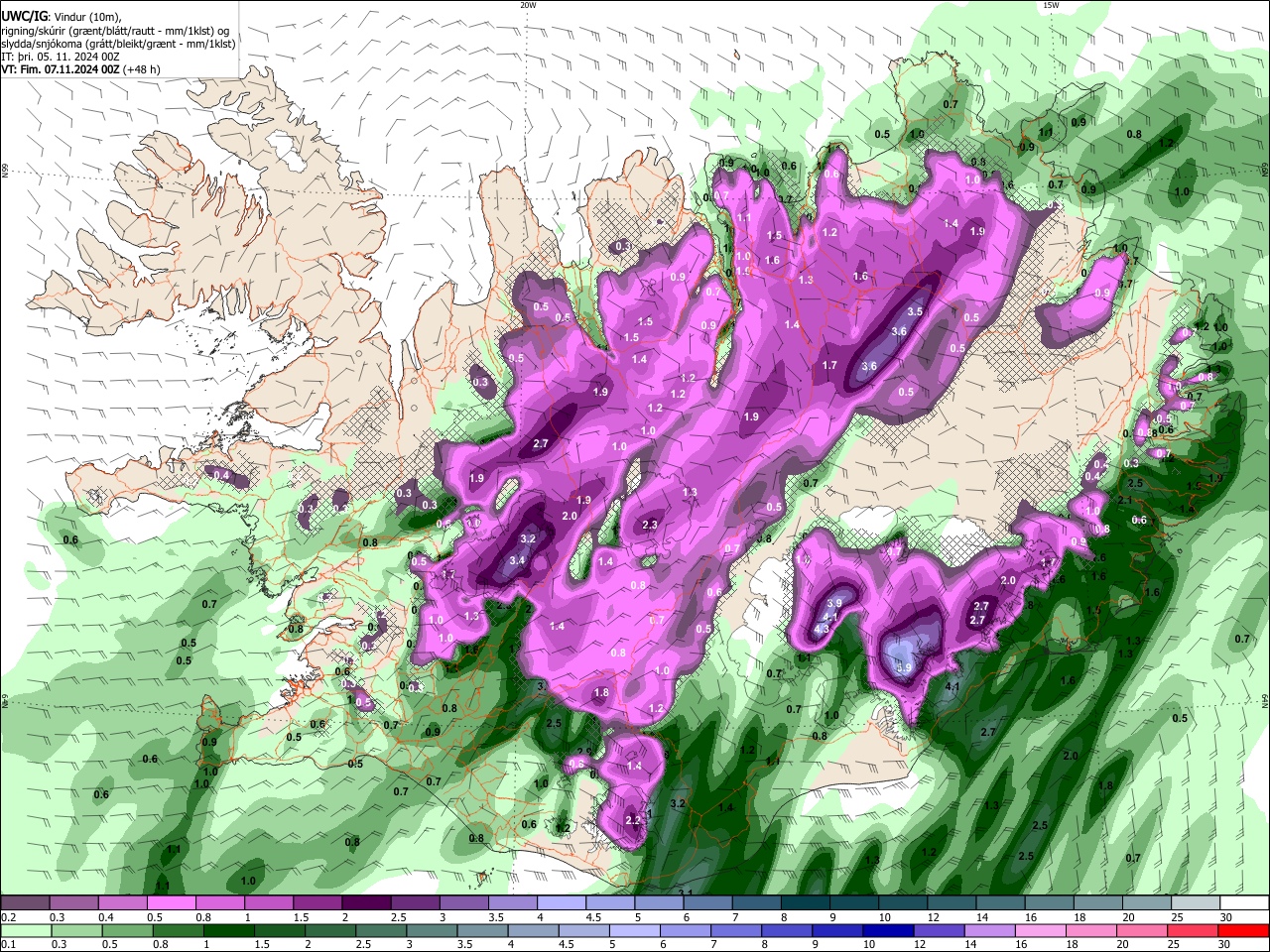Screen dimensions: 1270x952
Task: Click the initial time 'IT: þri. 05. 11. 2024 00Z'
Action: pyautogui.click(x=61, y=57)
